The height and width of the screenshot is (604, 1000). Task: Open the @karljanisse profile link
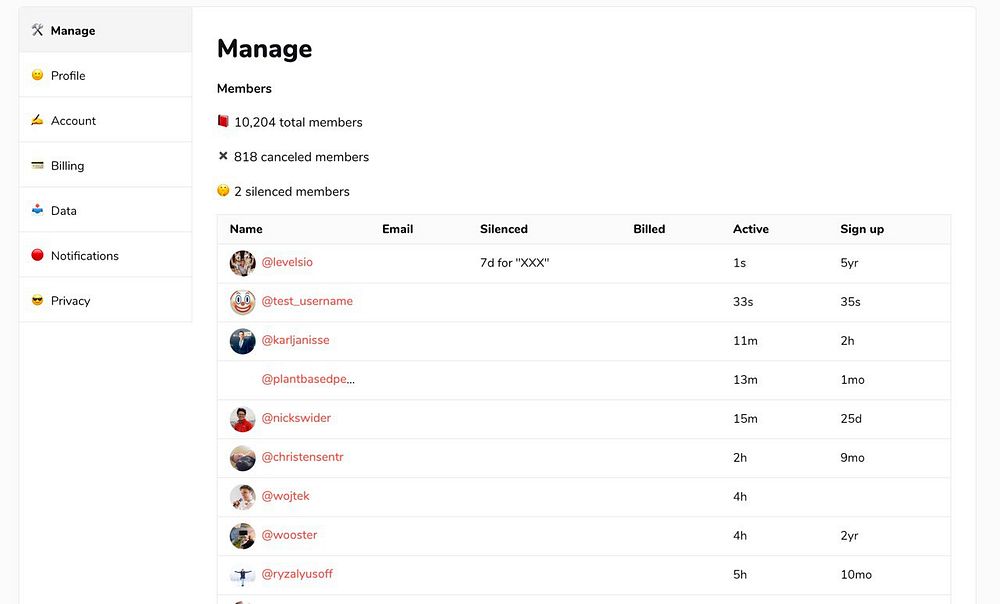295,340
